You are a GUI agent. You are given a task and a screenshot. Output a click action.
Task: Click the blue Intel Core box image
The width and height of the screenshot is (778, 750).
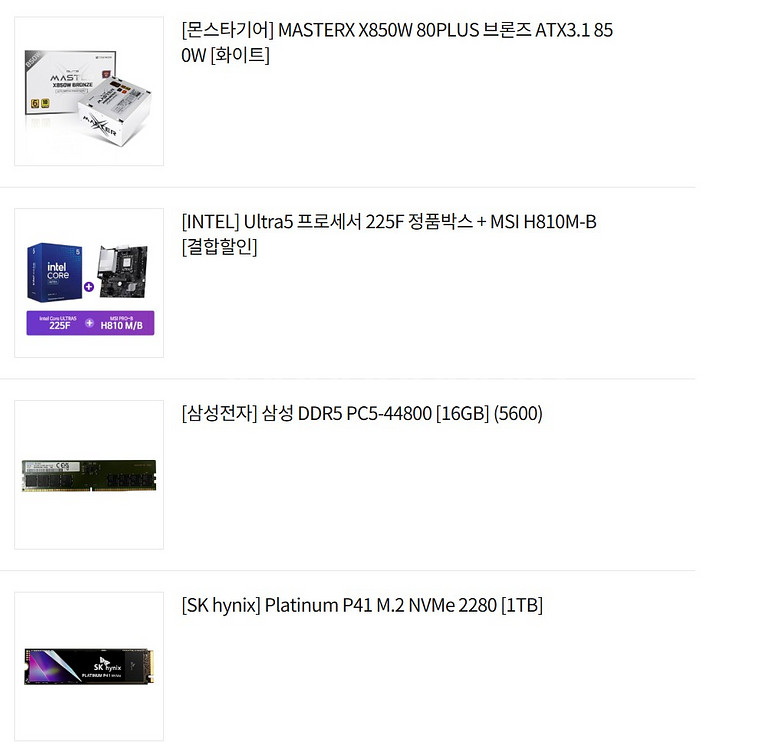[x=54, y=272]
